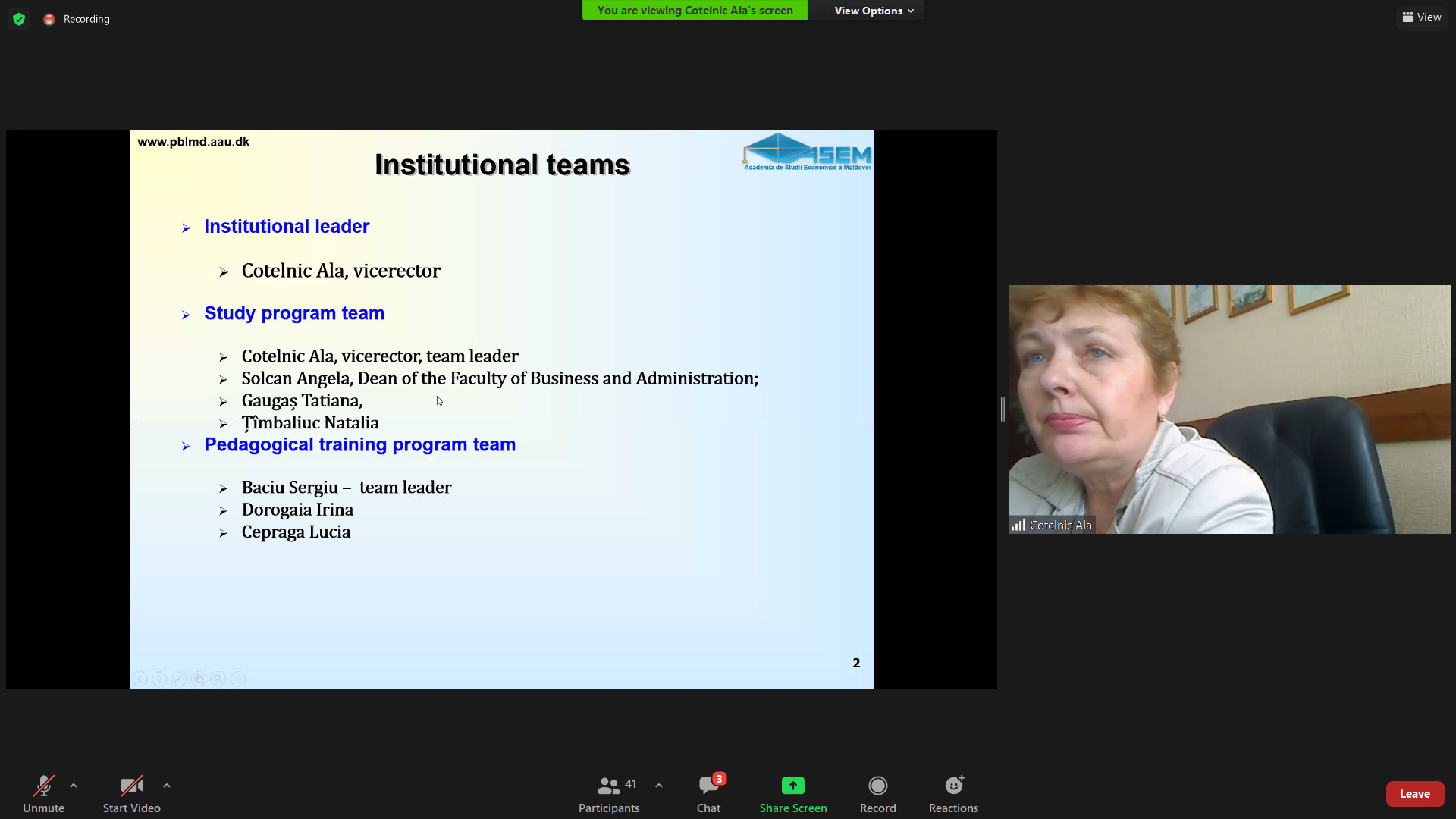Select Cotelnic Ala's video thumbnail
Screen dimensions: 1456x819
tap(1229, 409)
